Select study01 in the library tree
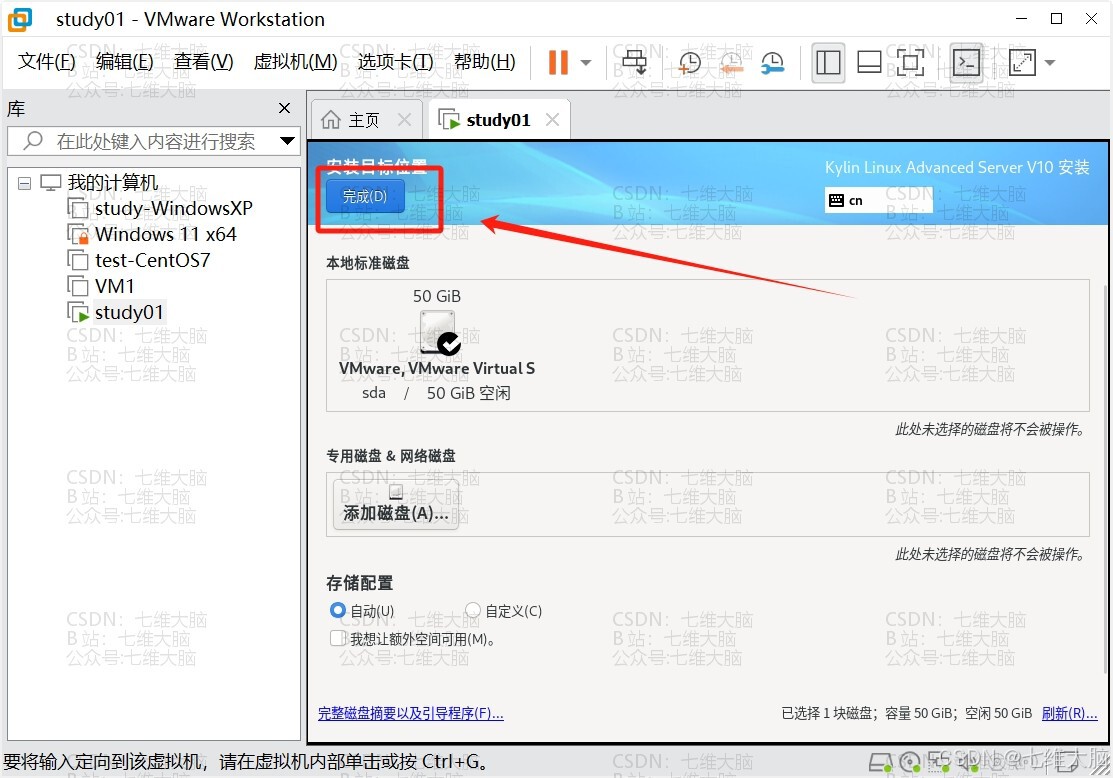This screenshot has height=778, width=1113. (x=128, y=312)
